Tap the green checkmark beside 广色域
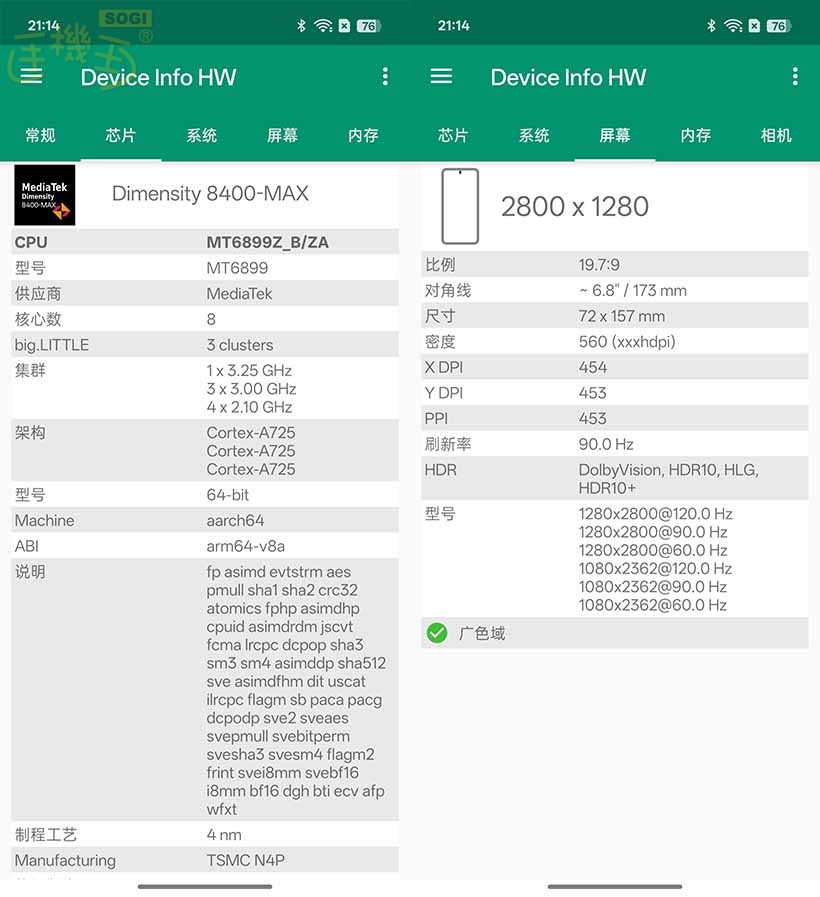 (x=437, y=633)
